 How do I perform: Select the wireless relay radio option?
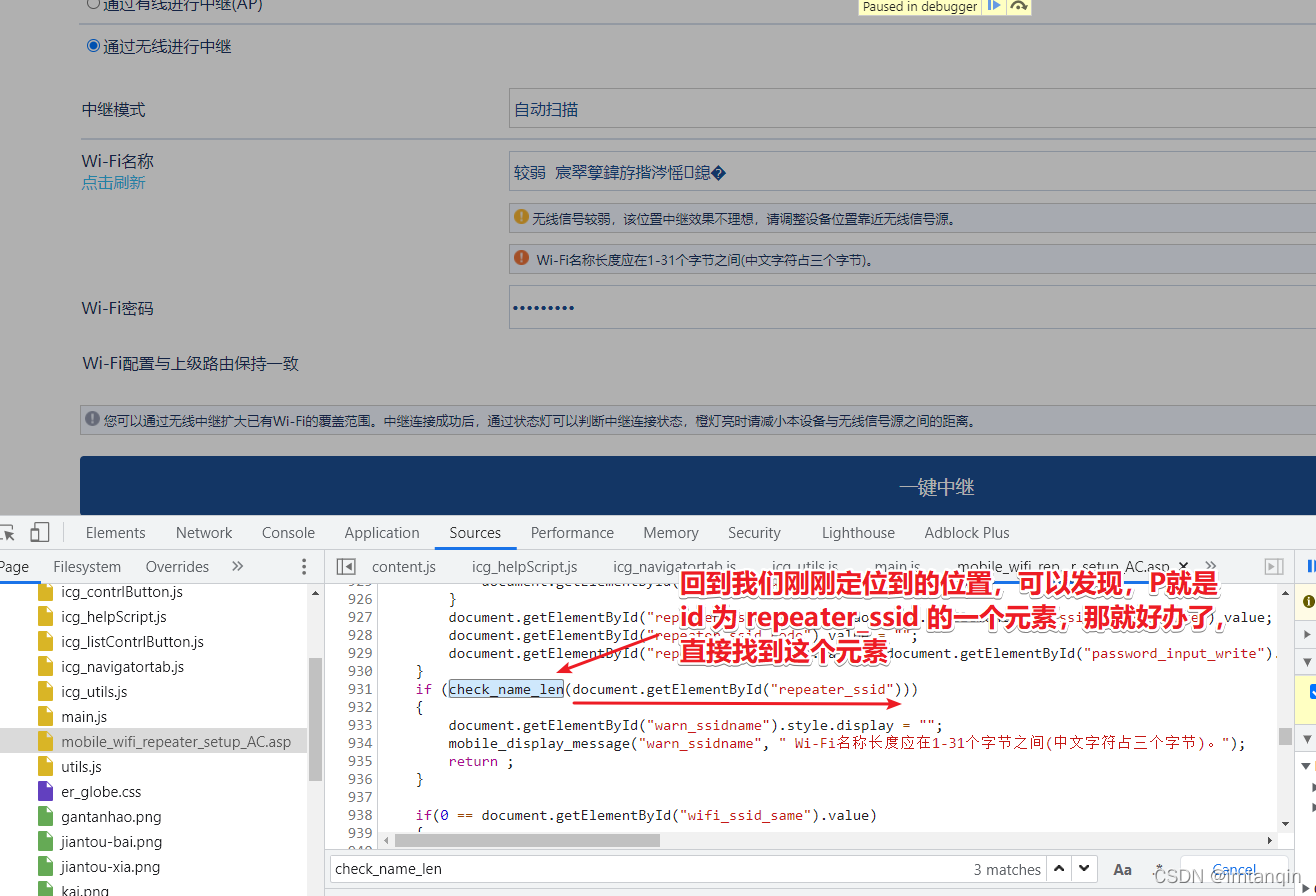coord(93,46)
